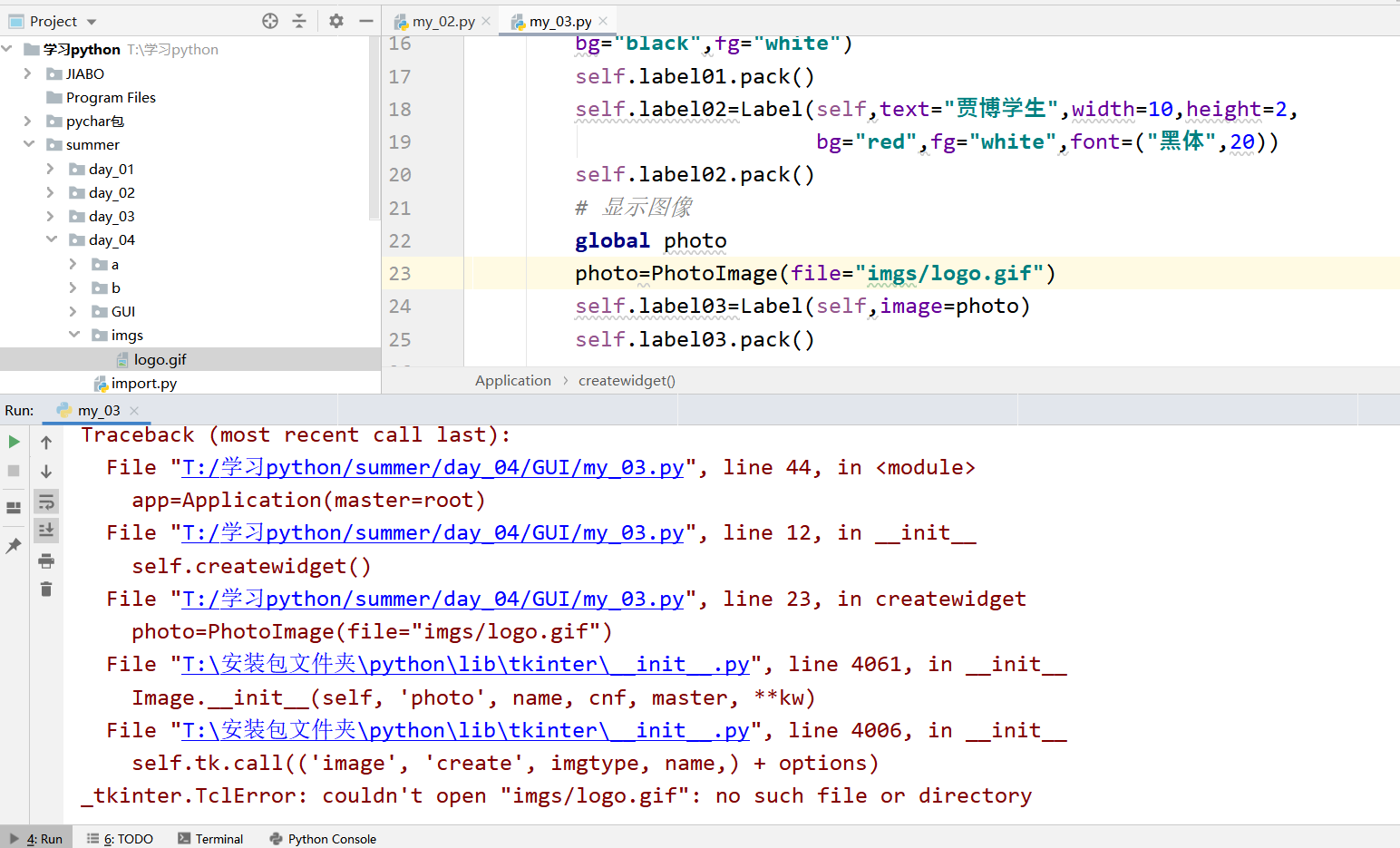
Task: Hide the Project panel with minus icon
Action: (x=365, y=21)
